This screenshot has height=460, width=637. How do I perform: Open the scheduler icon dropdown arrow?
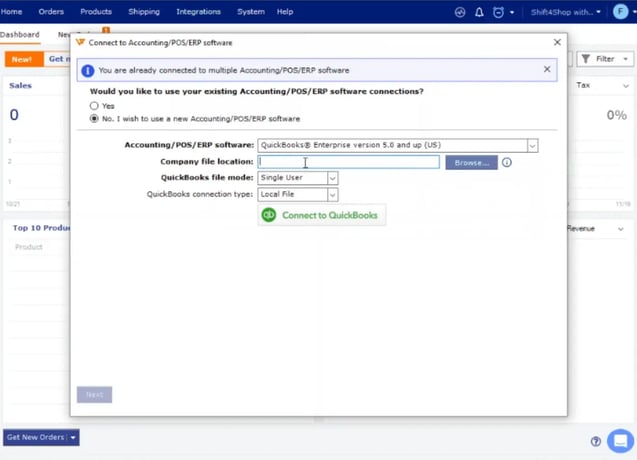point(512,12)
